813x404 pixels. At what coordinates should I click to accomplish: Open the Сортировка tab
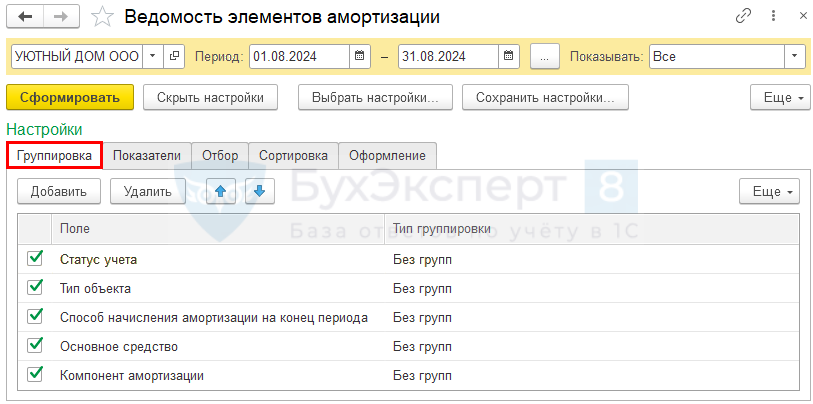click(x=293, y=155)
